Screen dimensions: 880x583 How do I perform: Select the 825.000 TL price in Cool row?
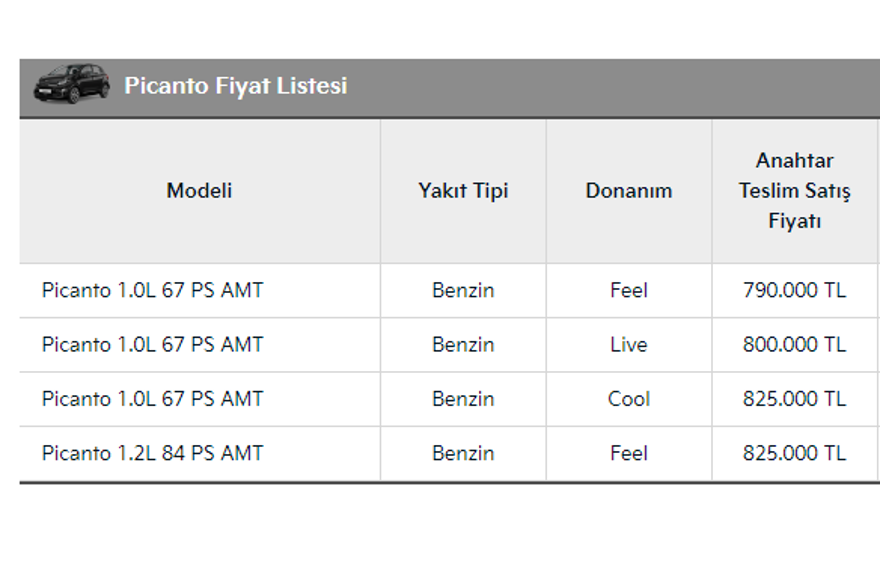pyautogui.click(x=794, y=399)
